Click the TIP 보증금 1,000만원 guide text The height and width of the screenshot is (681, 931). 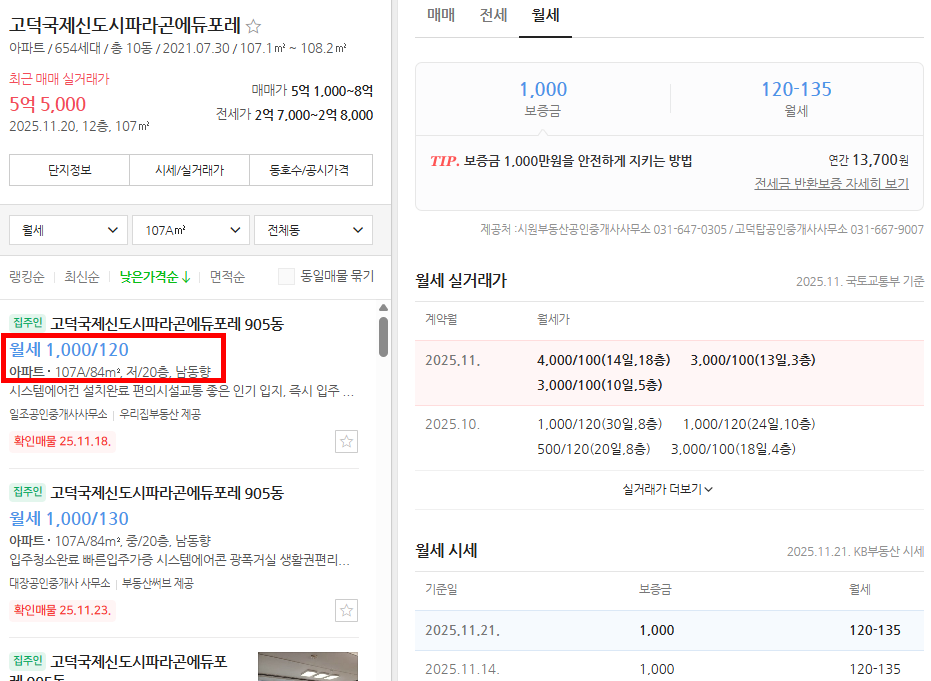tap(561, 161)
